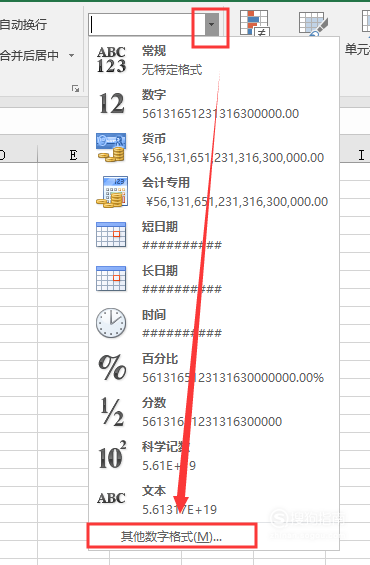Open the conditional formatting icon
The image size is (370, 565).
[x=254, y=22]
